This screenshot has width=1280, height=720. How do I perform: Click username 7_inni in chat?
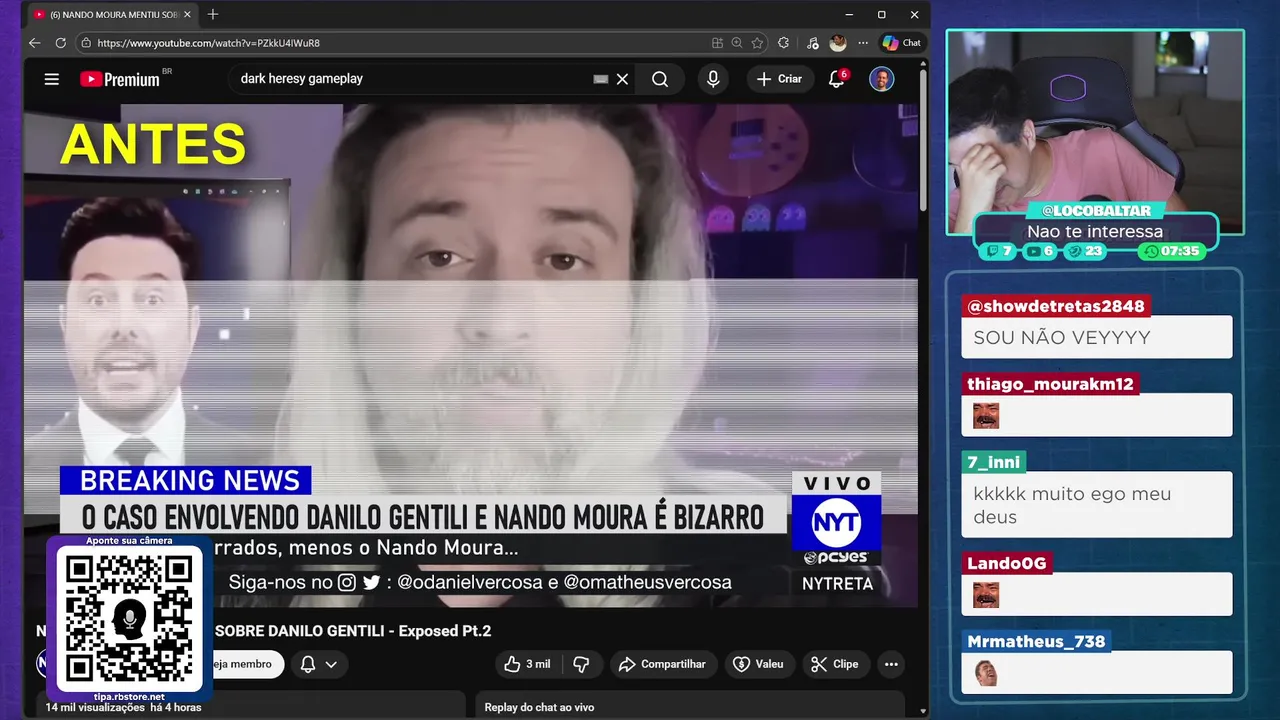[994, 462]
